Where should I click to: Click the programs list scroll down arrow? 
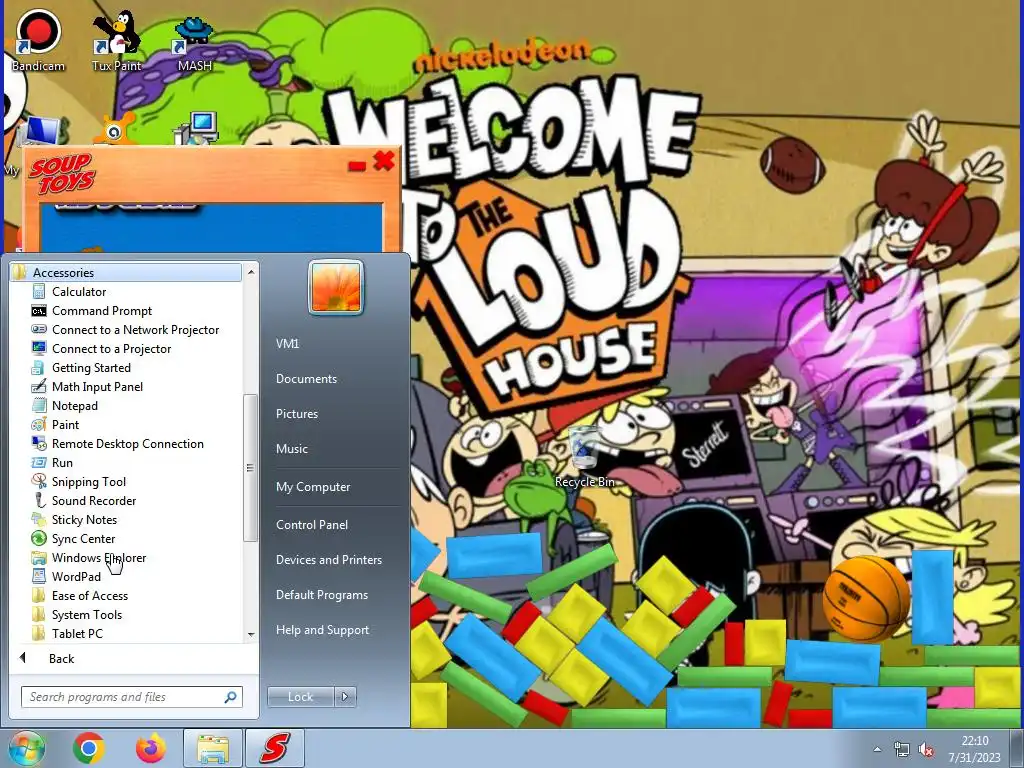pos(251,634)
